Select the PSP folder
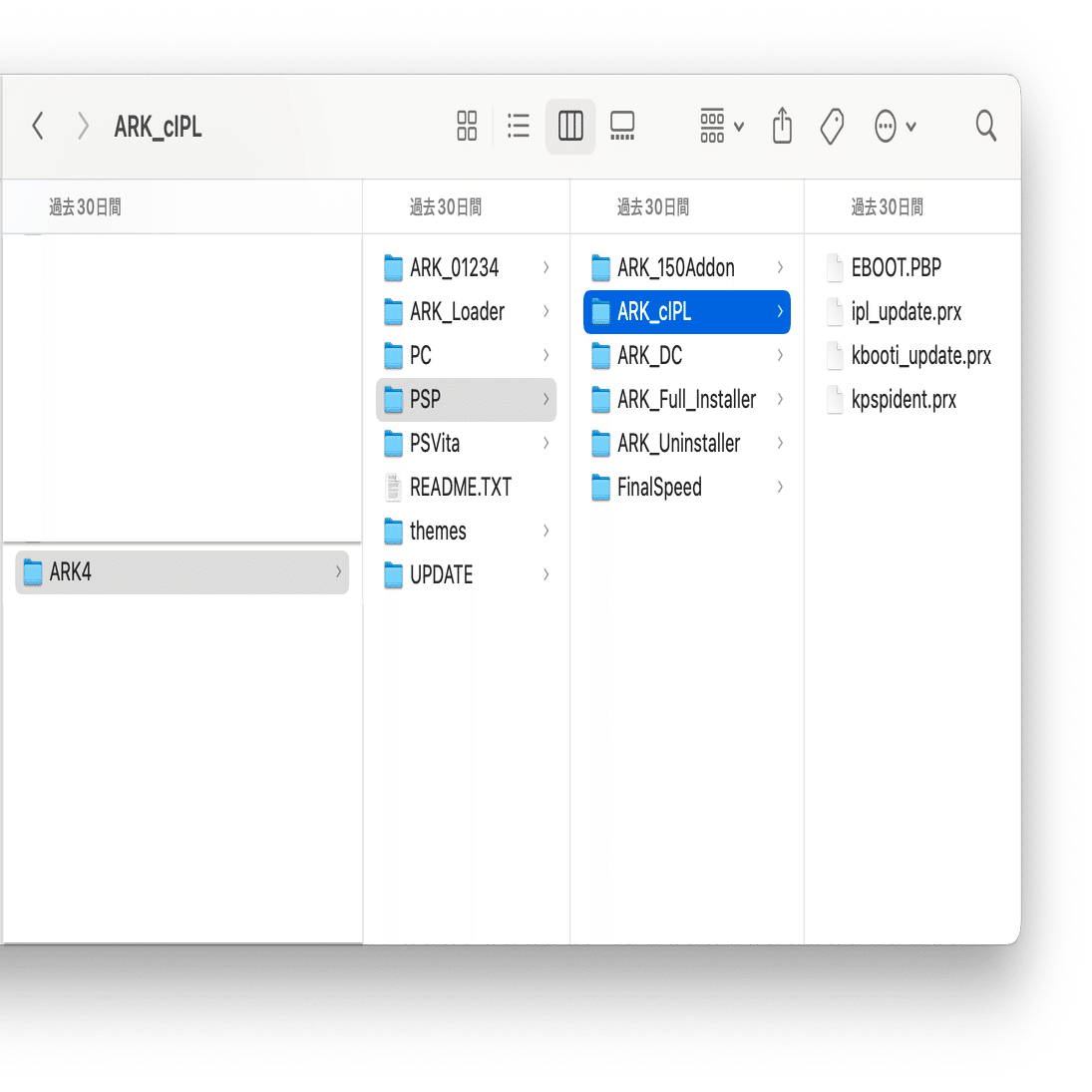1092x1092 pixels. tap(466, 399)
